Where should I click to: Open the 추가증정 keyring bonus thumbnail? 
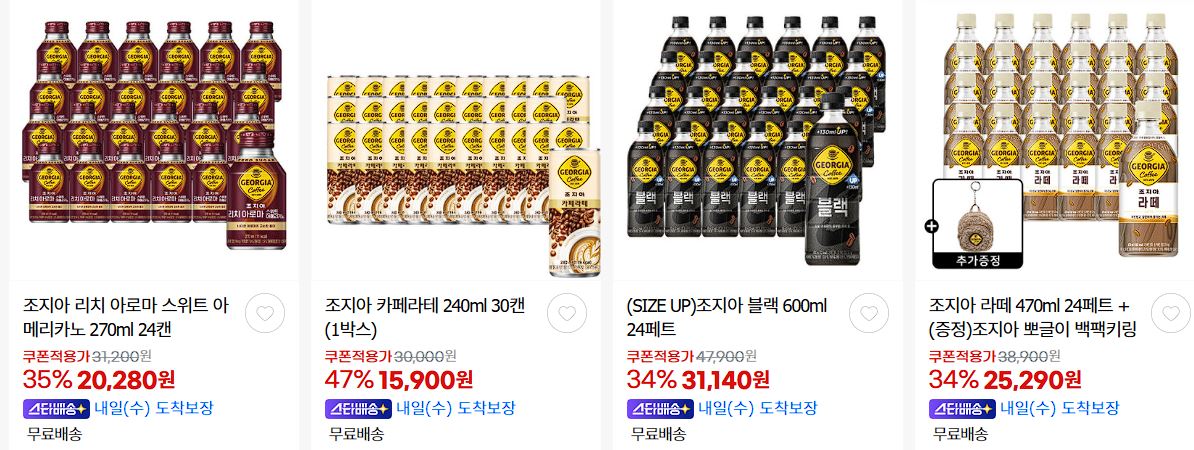978,224
